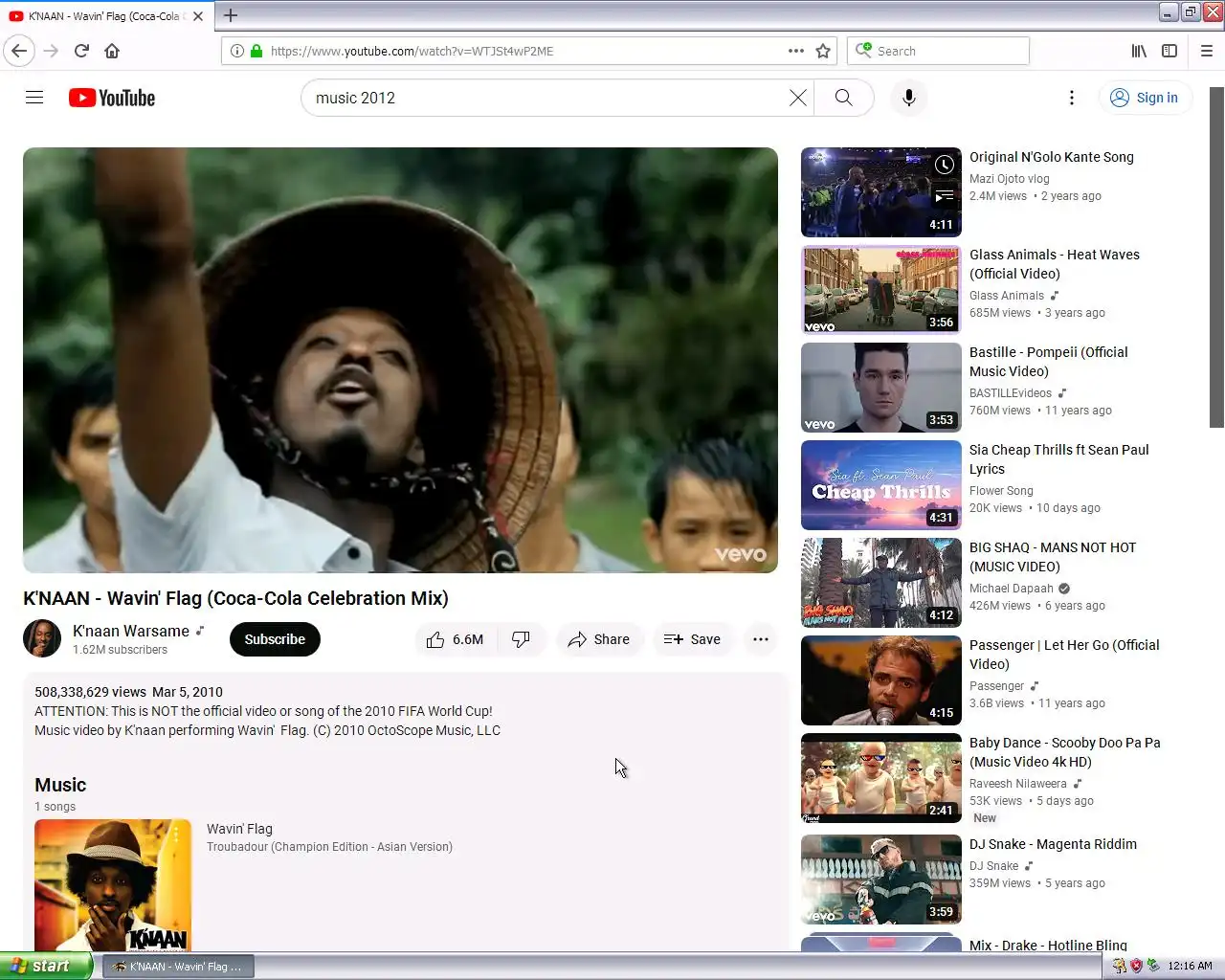Reload the page with the refresh icon
The image size is (1225, 980).
coord(81,51)
